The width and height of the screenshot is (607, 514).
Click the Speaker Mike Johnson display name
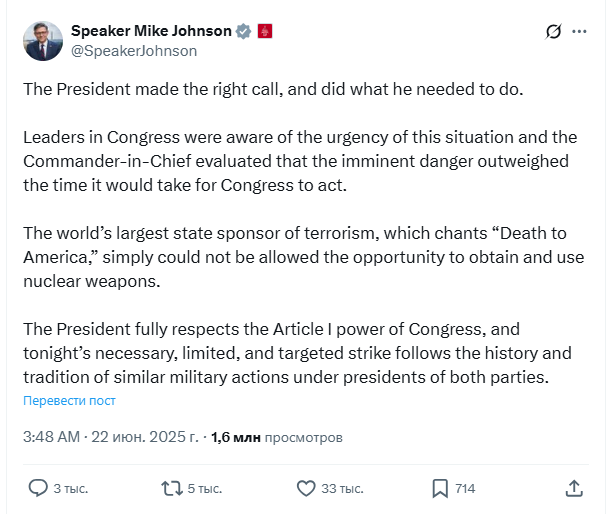click(x=150, y=32)
